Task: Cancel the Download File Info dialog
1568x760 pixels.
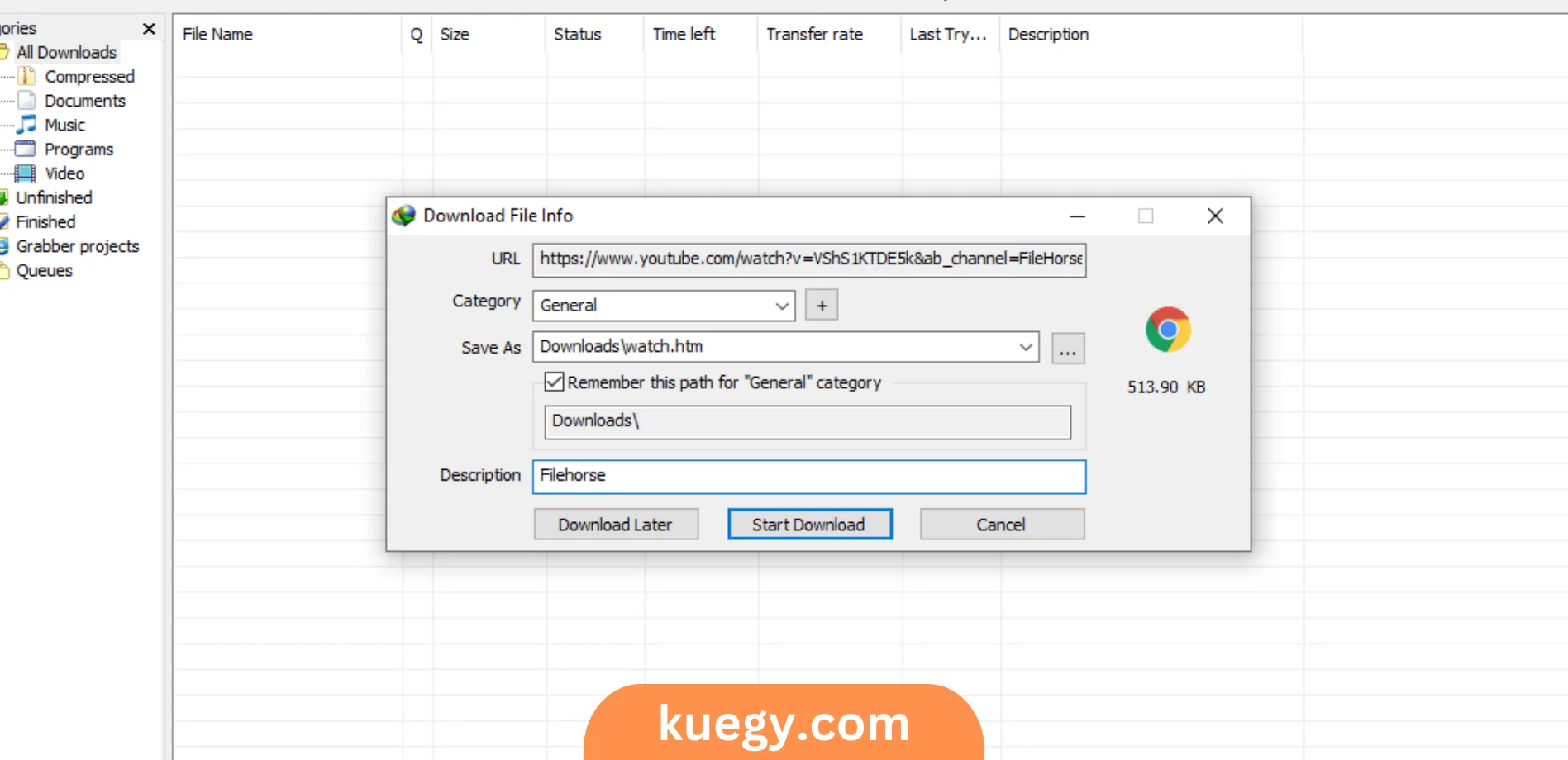Action: tap(1002, 525)
